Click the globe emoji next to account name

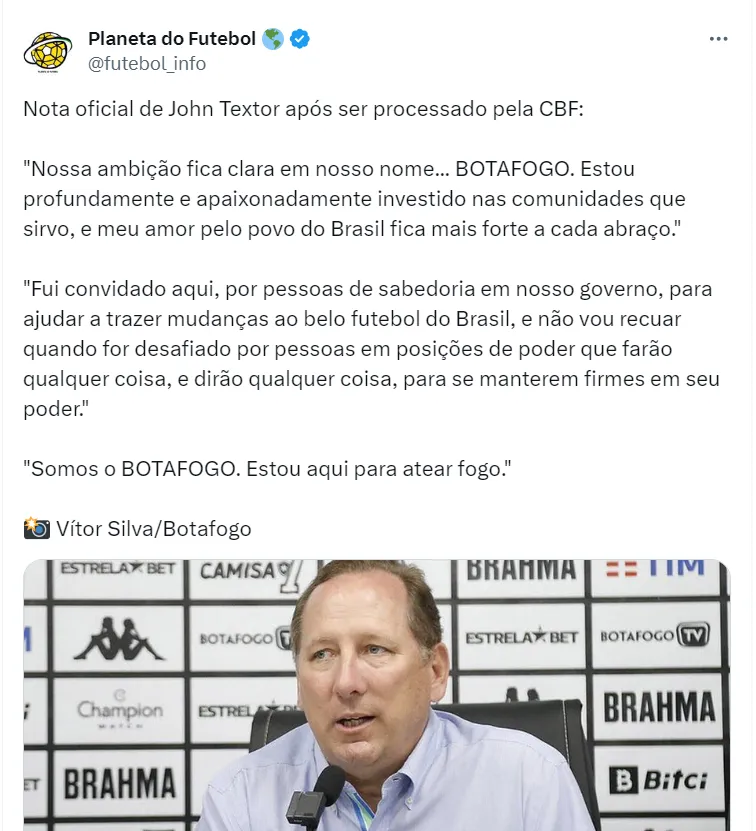(272, 39)
